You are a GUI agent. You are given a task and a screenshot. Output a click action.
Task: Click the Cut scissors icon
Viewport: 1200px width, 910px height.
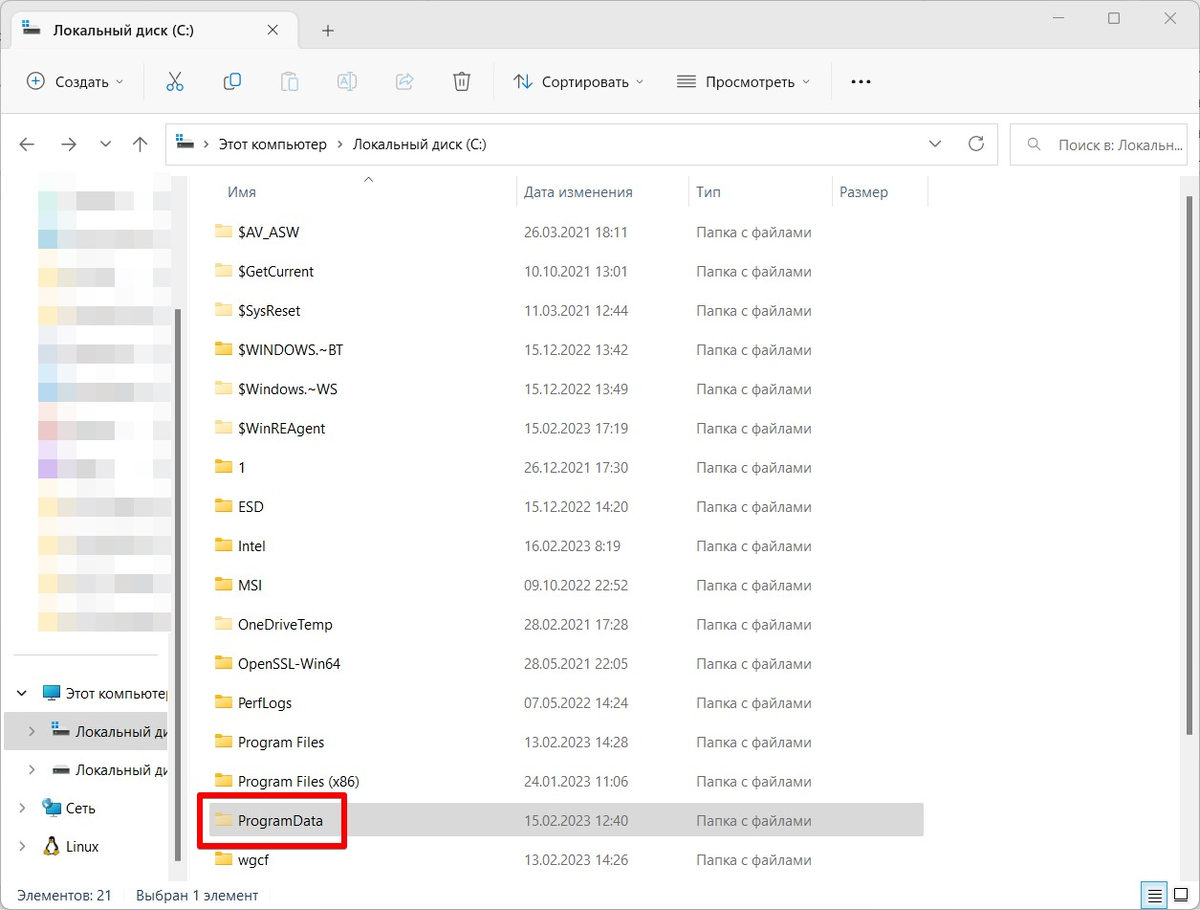[175, 82]
